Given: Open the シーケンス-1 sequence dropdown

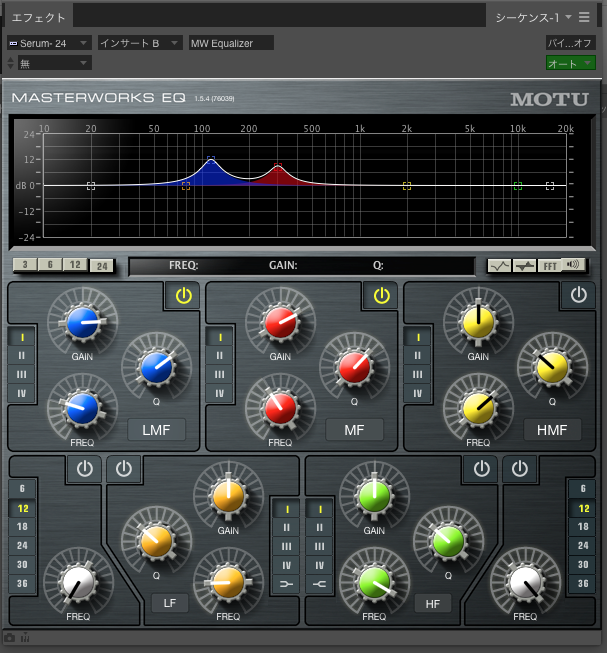Looking at the screenshot, I should pos(533,17).
